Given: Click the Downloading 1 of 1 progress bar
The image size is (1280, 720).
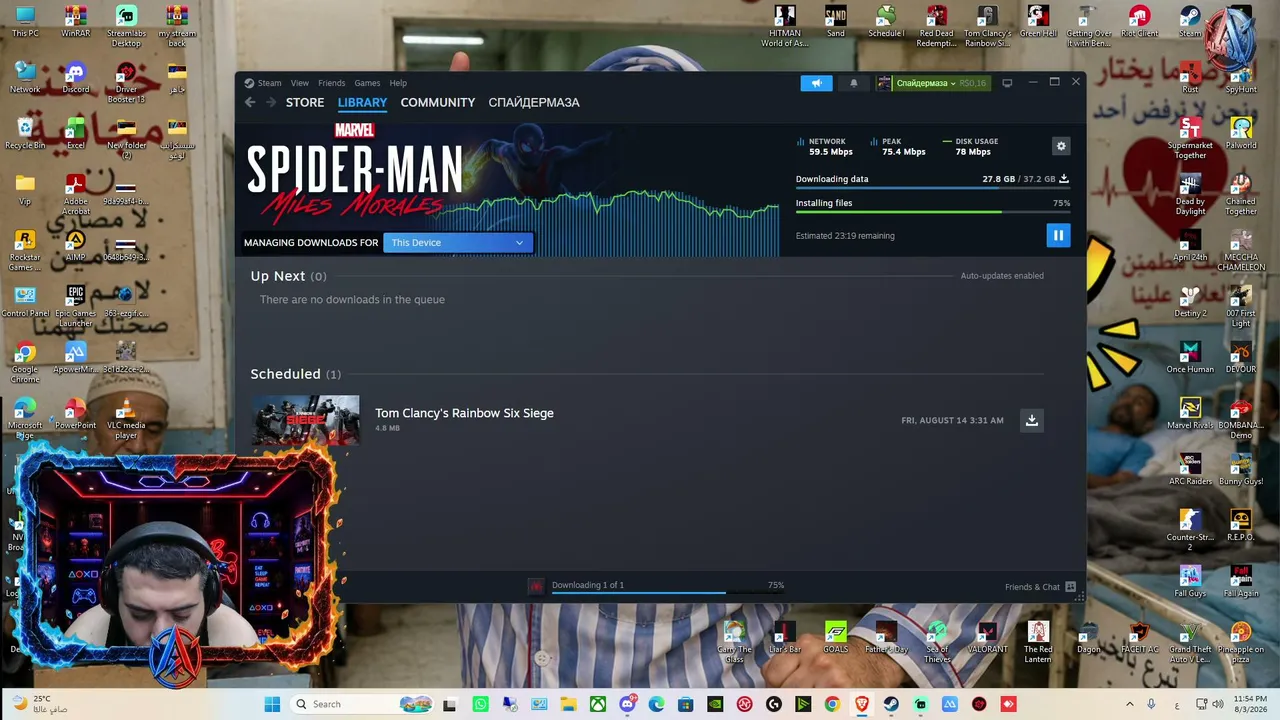Looking at the screenshot, I should (668, 592).
